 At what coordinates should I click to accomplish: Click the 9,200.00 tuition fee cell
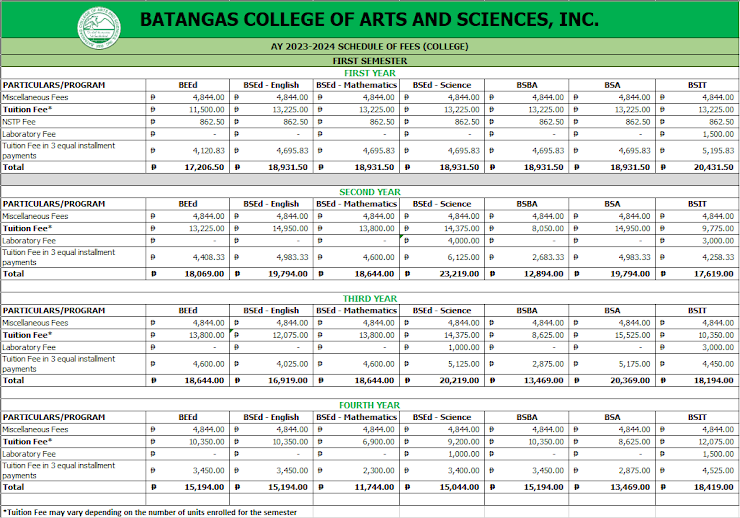(442, 442)
